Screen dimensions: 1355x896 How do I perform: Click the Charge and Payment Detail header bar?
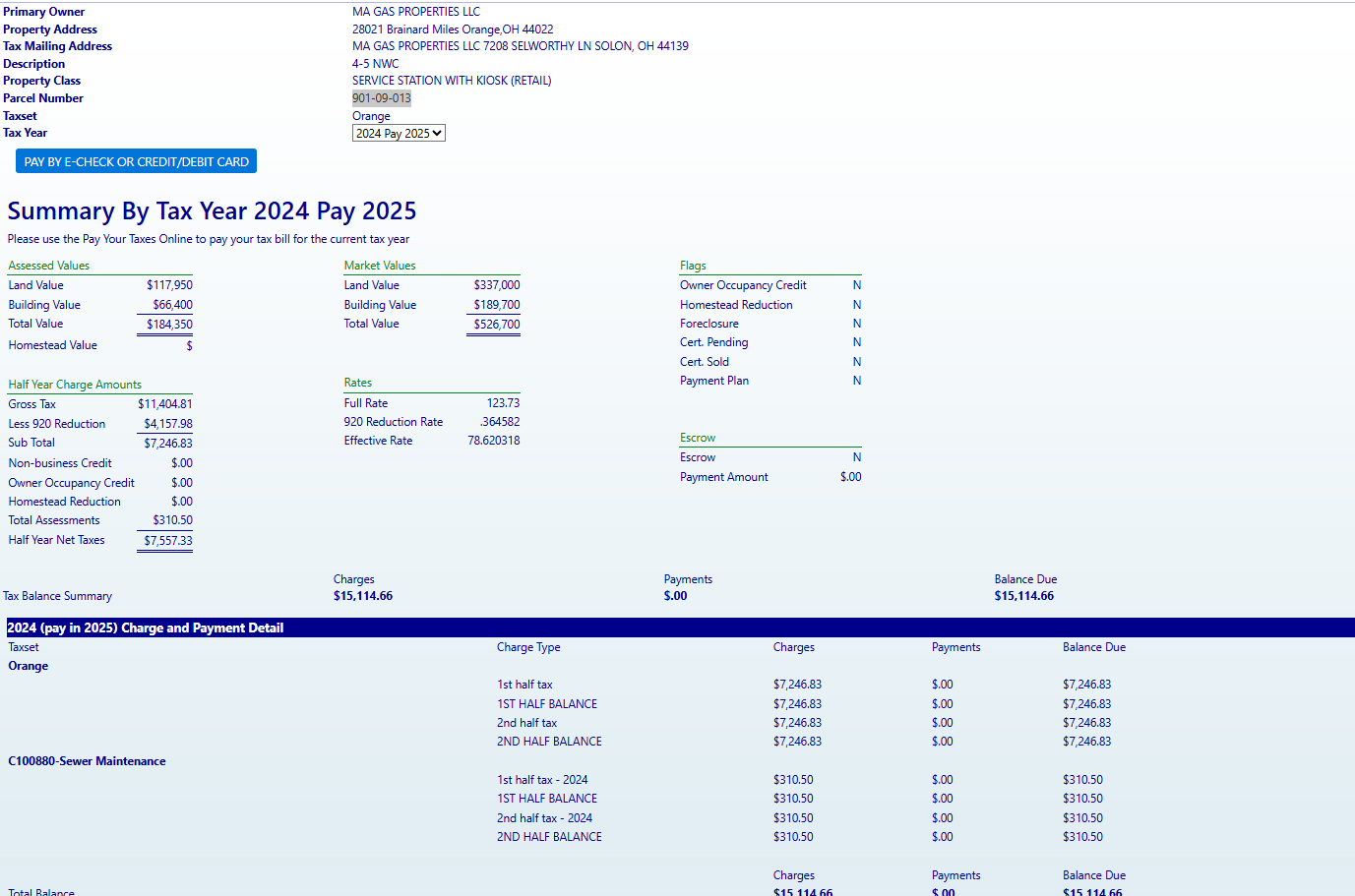coord(679,627)
